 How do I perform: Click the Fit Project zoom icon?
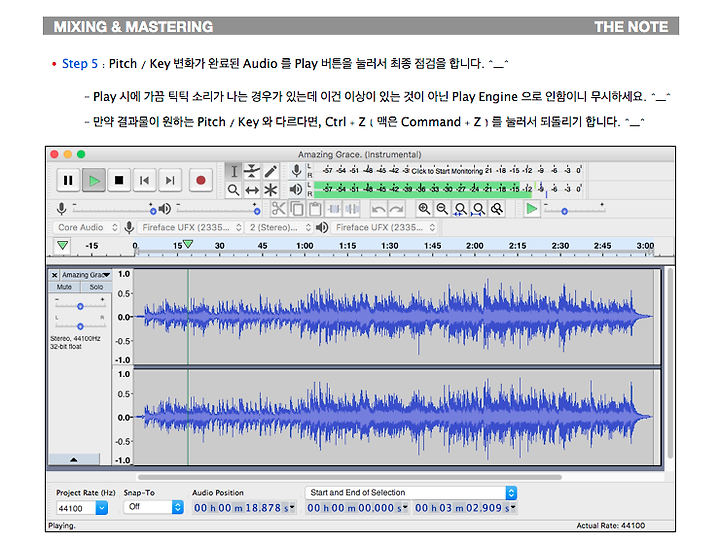pyautogui.click(x=478, y=209)
